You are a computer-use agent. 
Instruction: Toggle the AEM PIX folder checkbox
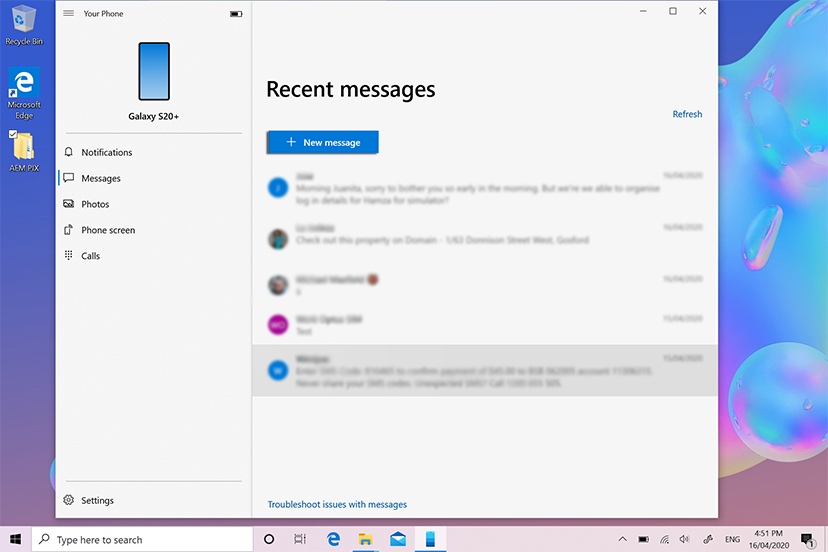tap(13, 134)
